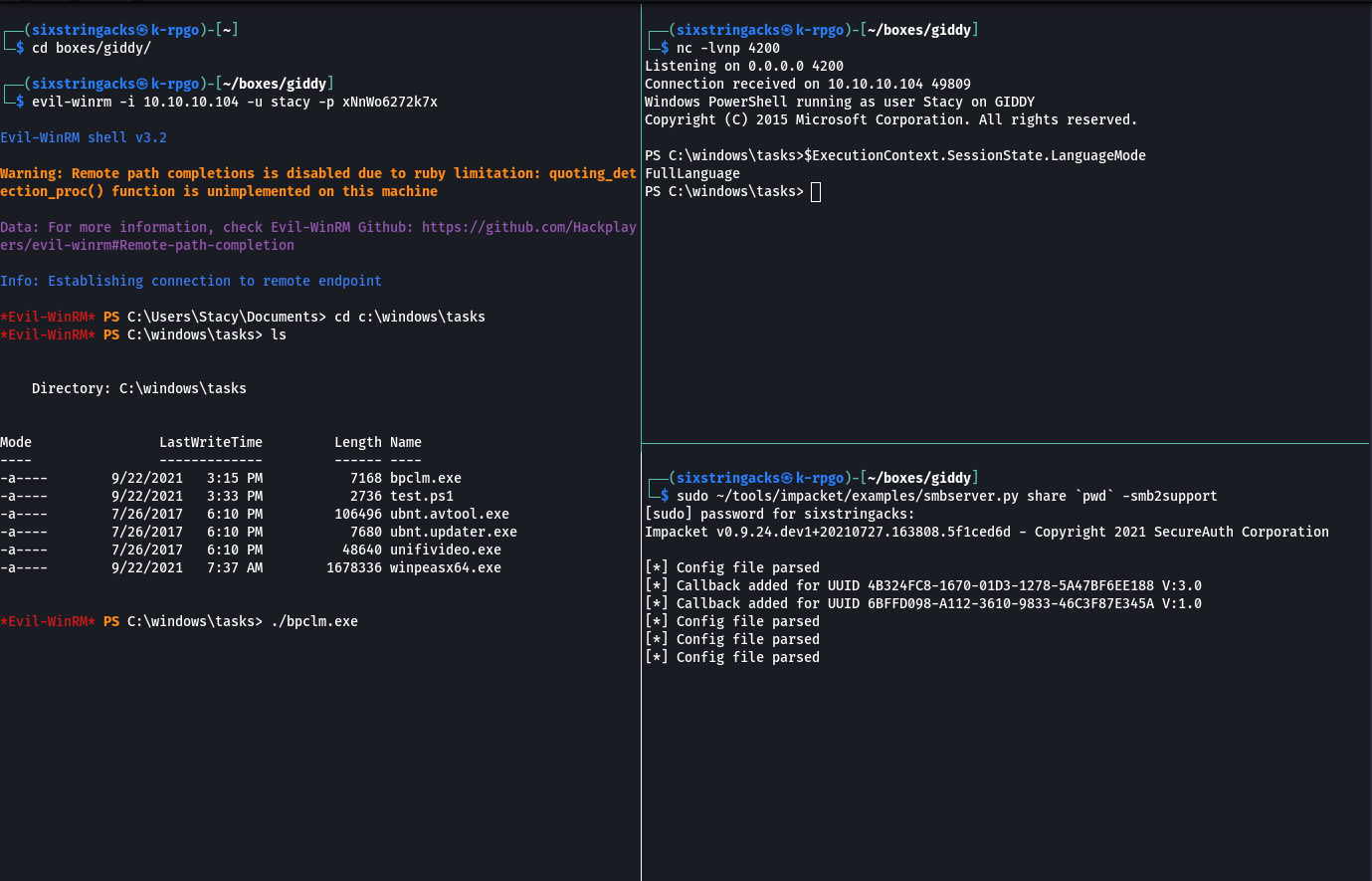Click the 'ls' command in Evil-WinRM prompt
Viewport: 1372px width, 881px height.
pyautogui.click(x=279, y=334)
